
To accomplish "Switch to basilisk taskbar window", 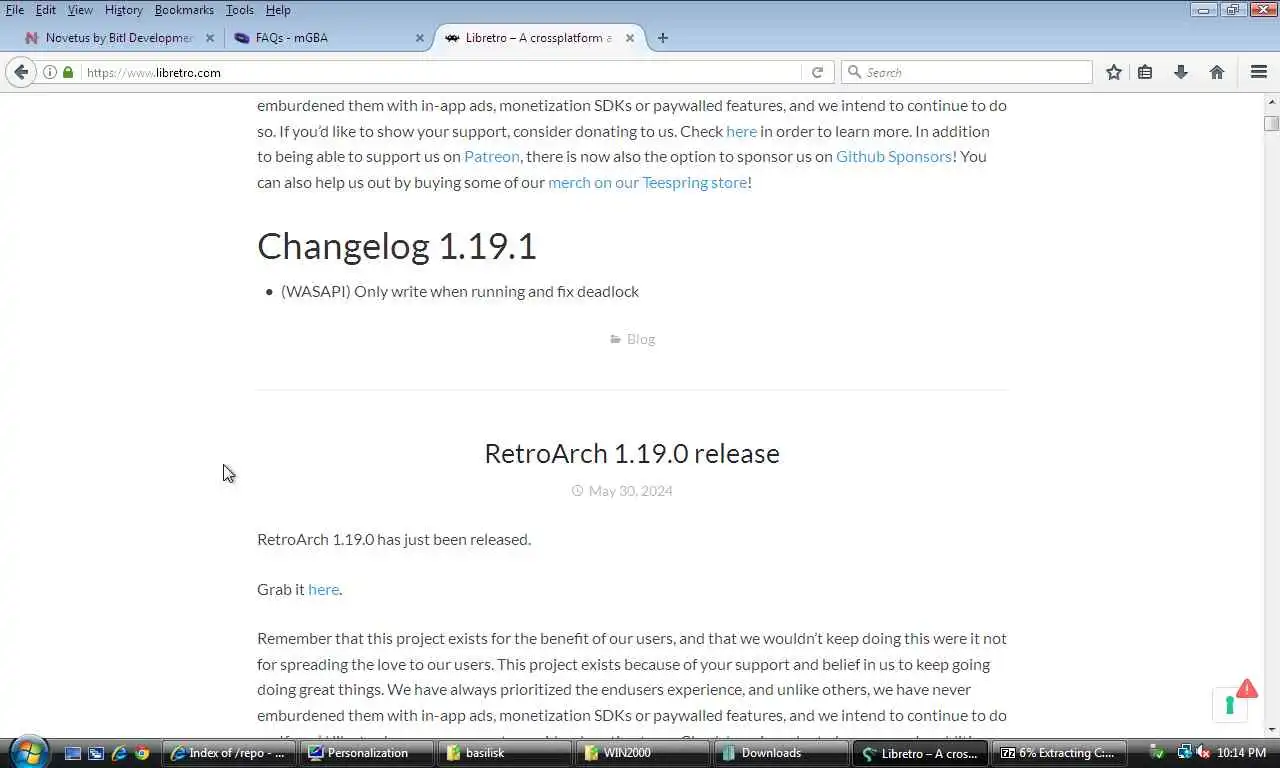I will coord(507,753).
